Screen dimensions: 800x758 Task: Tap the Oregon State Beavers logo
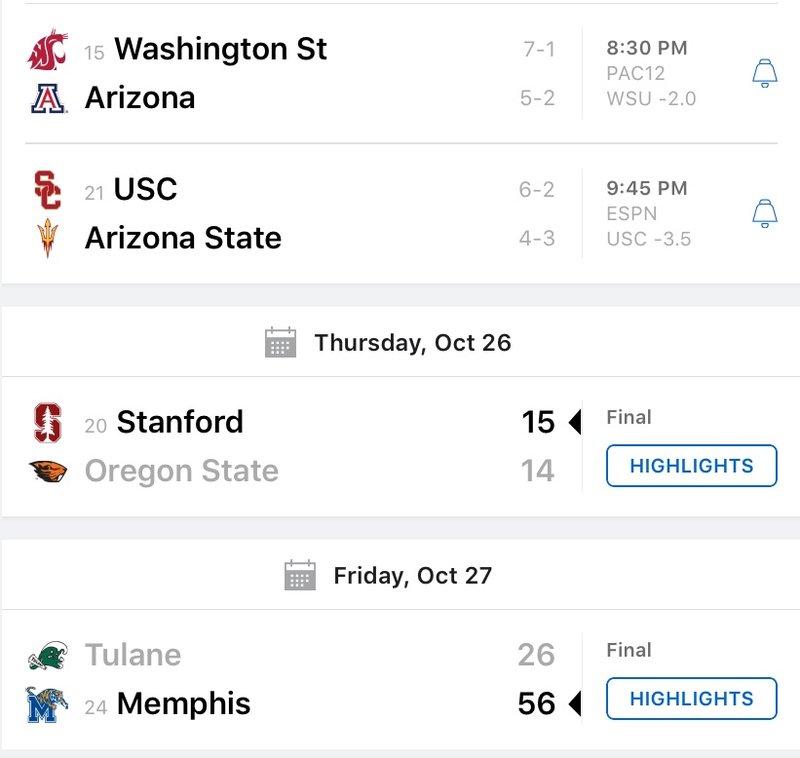coord(47,471)
